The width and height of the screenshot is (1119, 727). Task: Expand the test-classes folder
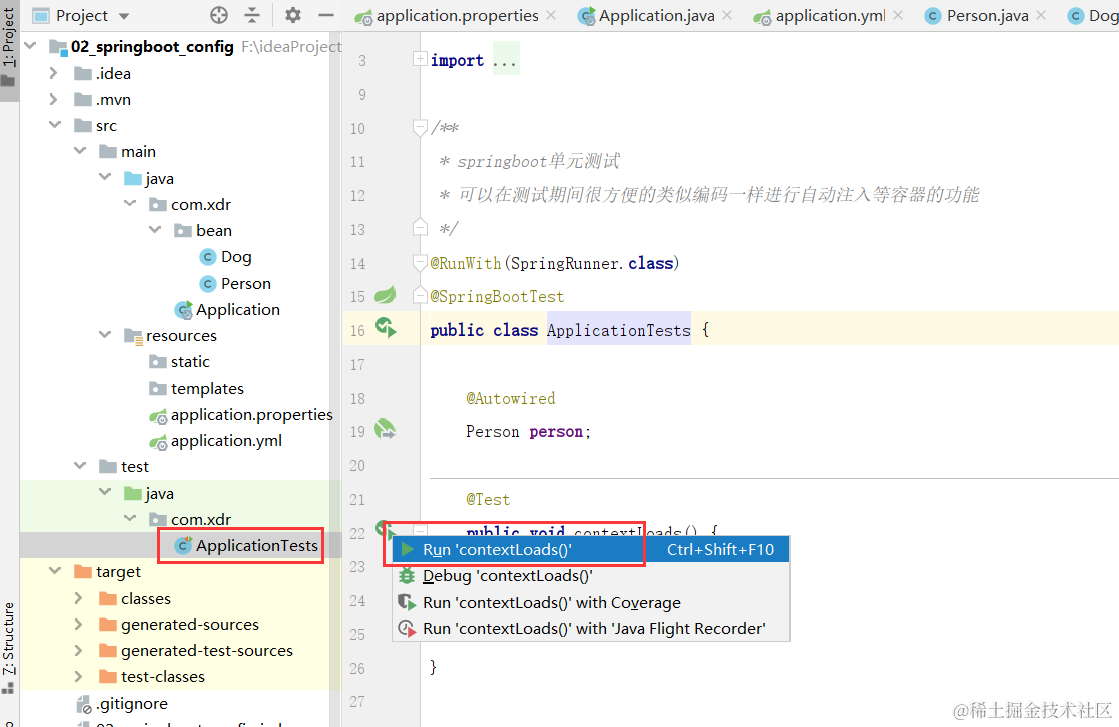pyautogui.click(x=79, y=676)
